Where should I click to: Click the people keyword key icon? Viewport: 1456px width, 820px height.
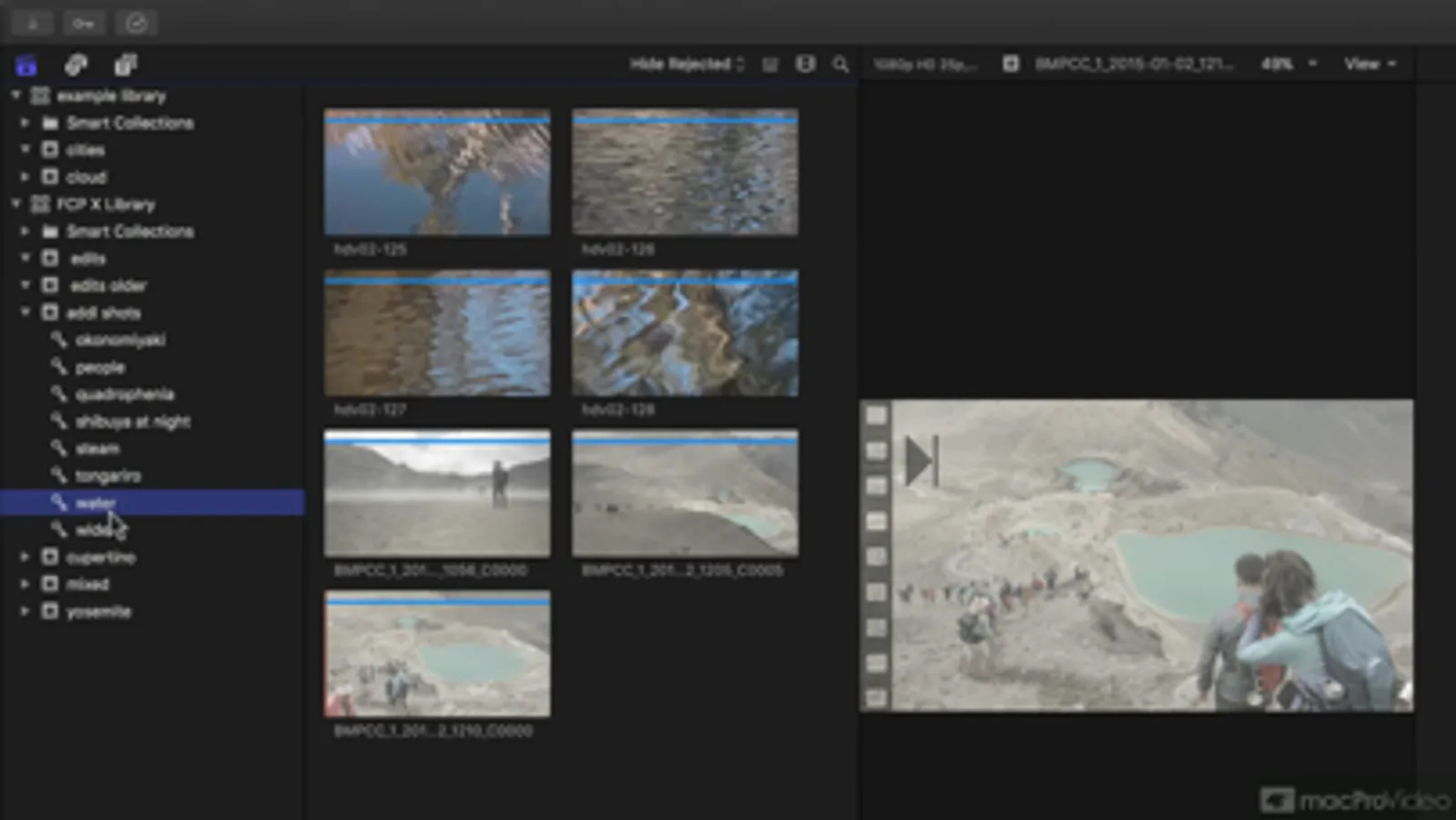point(59,367)
